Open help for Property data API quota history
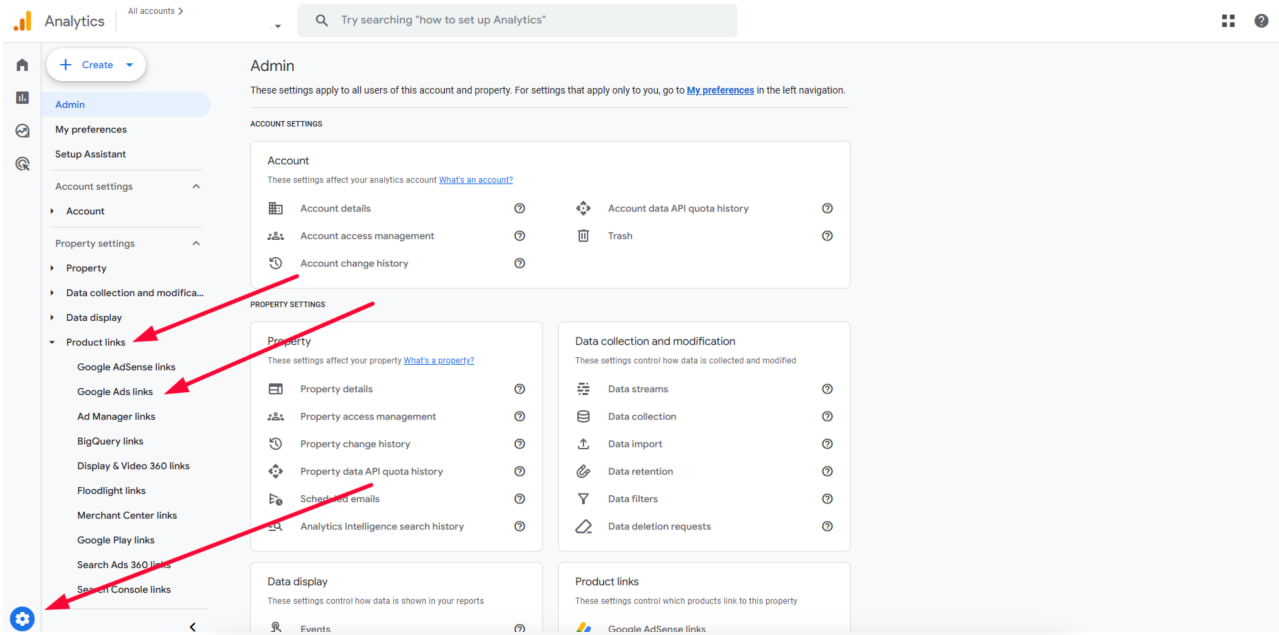Viewport: 1279px width, 635px height. 520,471
